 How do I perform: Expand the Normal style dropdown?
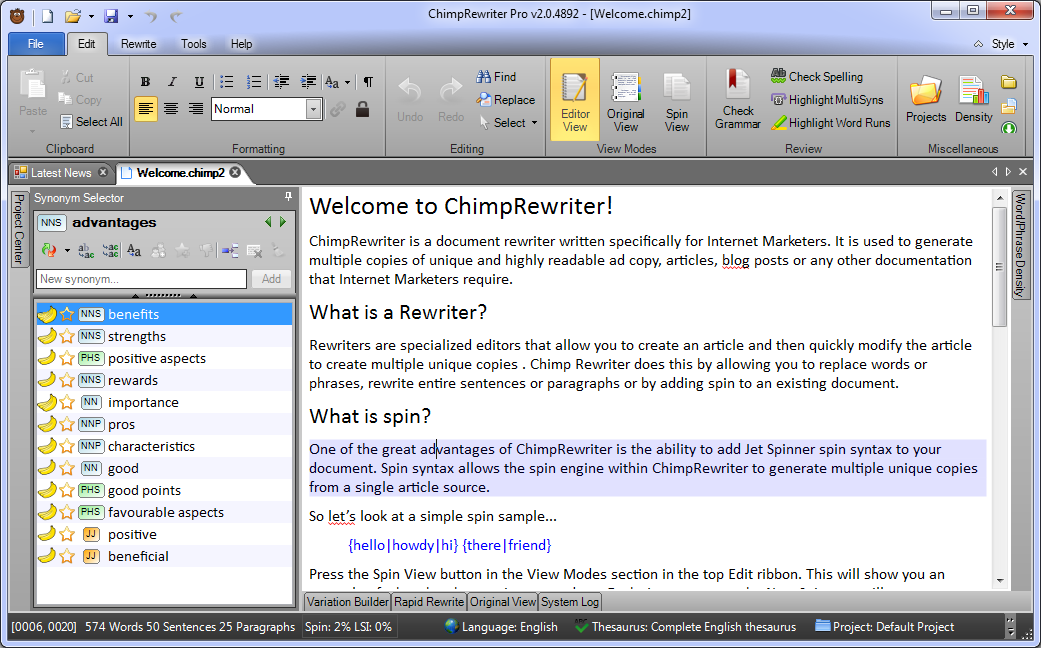pos(313,109)
